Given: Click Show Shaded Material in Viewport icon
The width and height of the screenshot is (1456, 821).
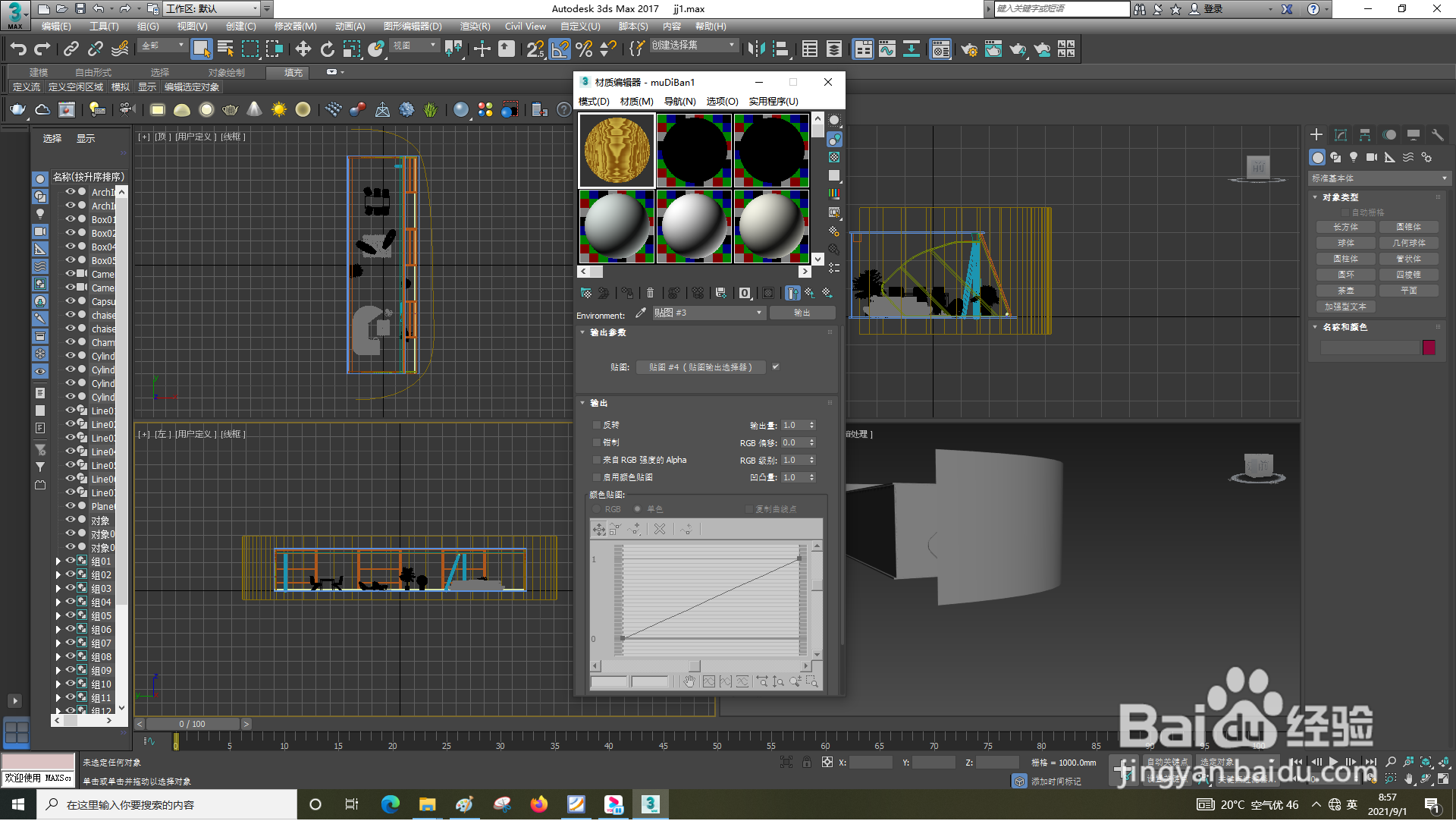Looking at the screenshot, I should pos(768,293).
